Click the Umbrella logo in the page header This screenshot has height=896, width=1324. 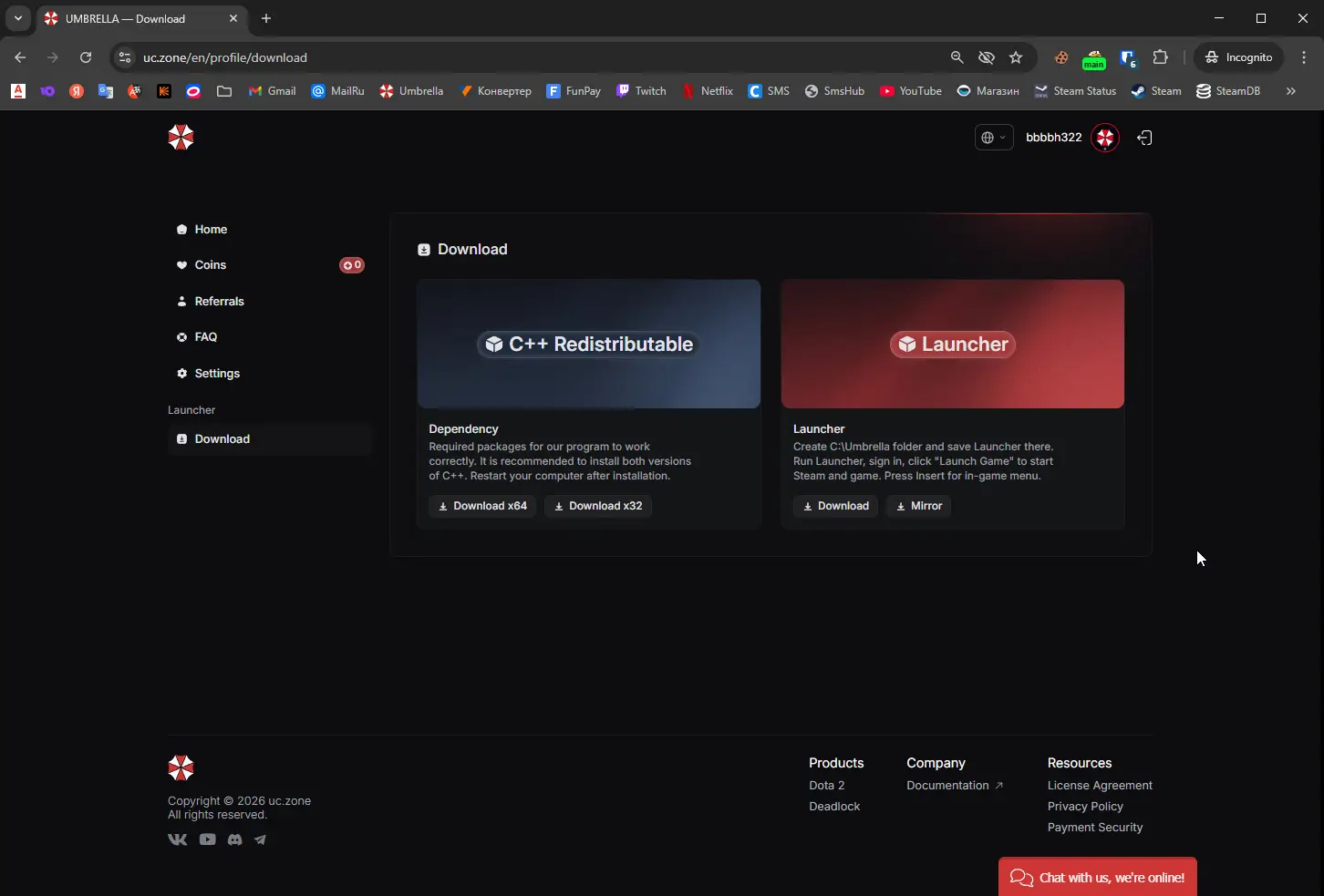click(181, 138)
